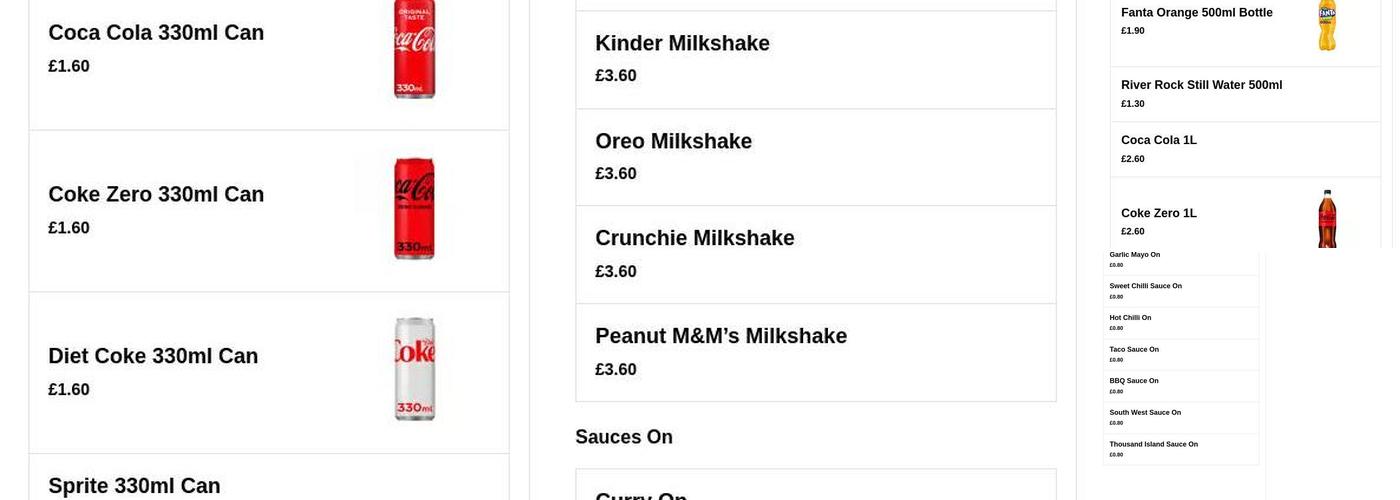
Task: Click the Fanta Orange bottle image
Action: [1327, 26]
